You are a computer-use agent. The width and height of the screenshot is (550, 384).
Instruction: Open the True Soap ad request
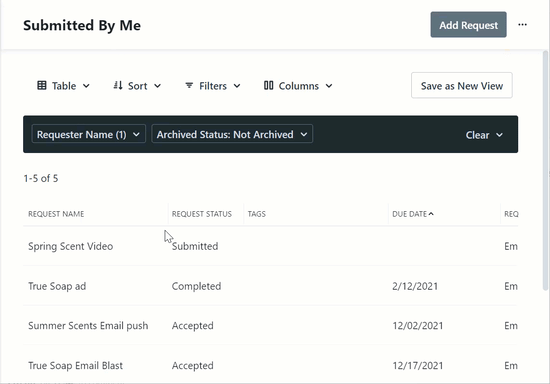point(57,286)
